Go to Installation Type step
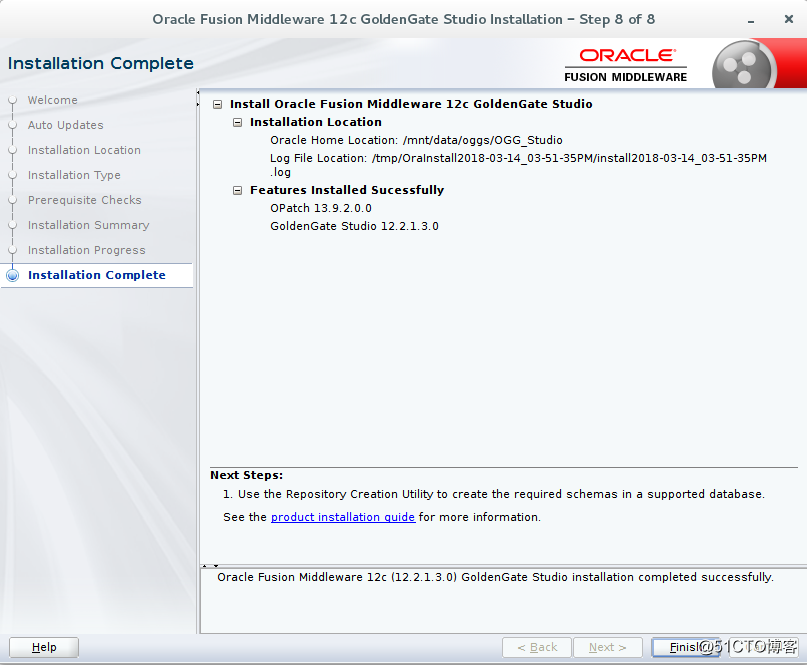This screenshot has height=665, width=807. [74, 175]
